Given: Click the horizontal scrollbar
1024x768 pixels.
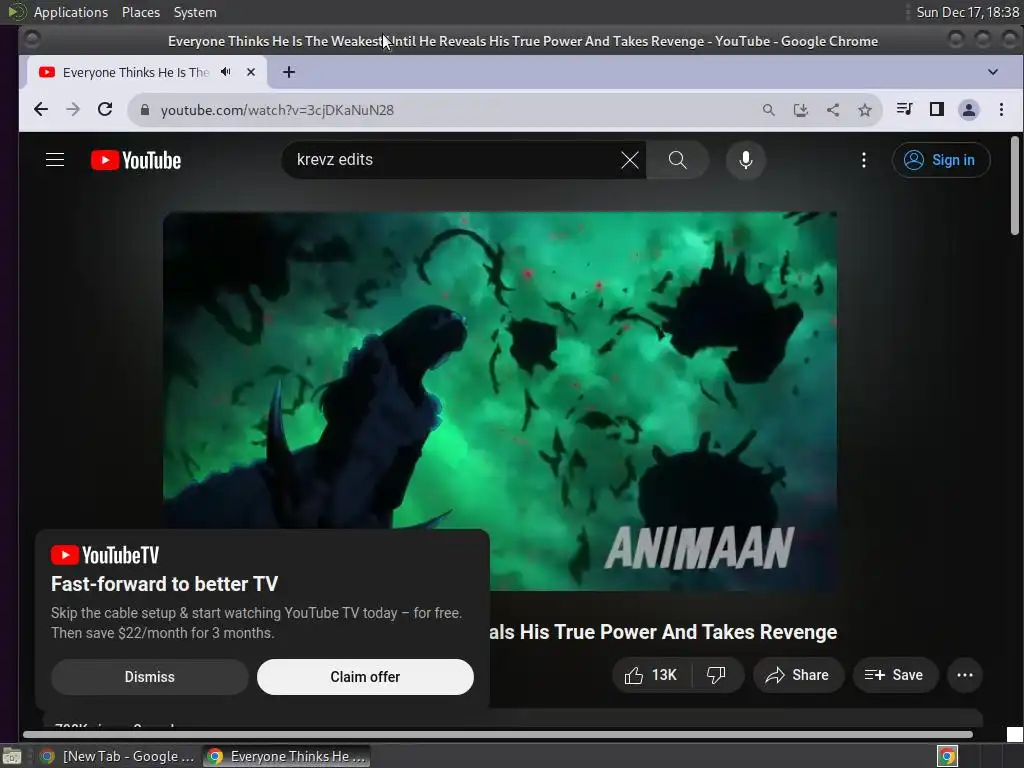Looking at the screenshot, I should pyautogui.click(x=498, y=735).
